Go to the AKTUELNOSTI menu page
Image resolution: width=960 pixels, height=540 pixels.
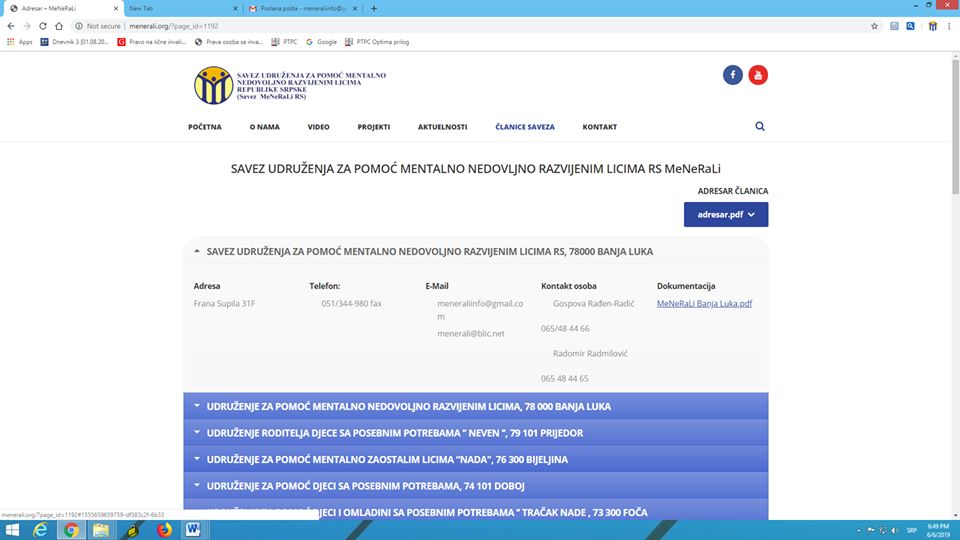[x=442, y=127]
